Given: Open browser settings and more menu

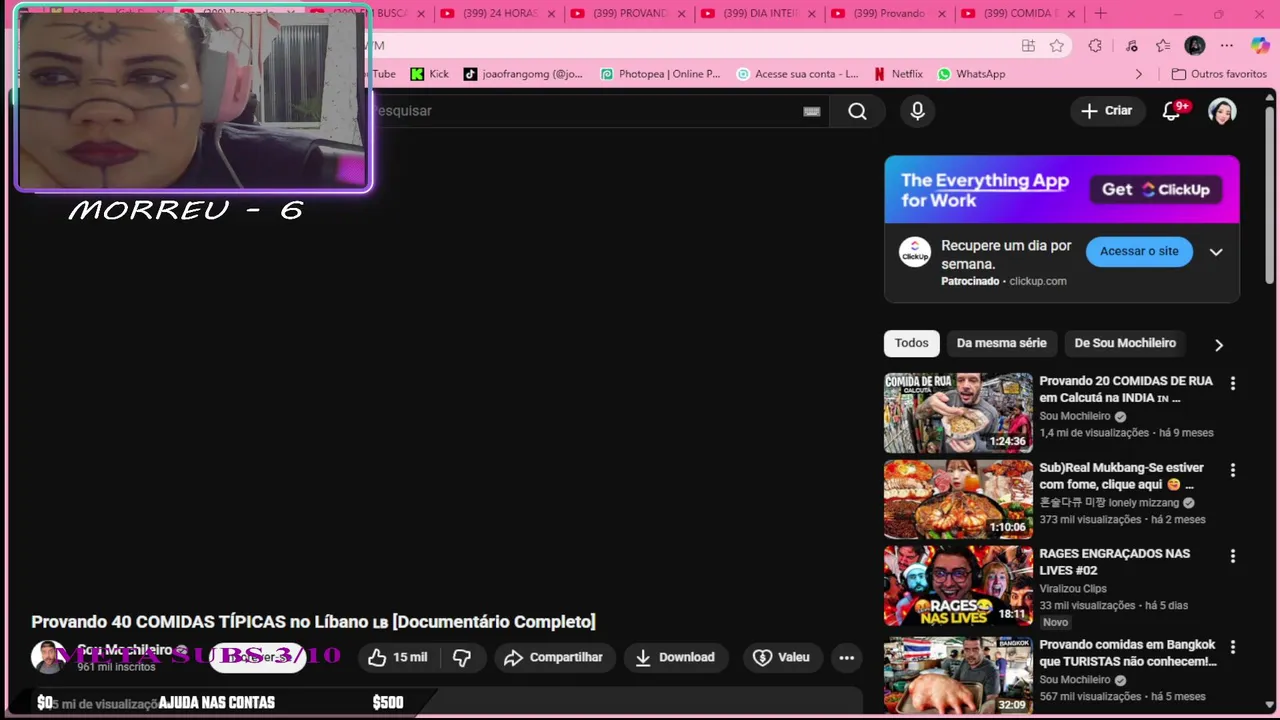Looking at the screenshot, I should [x=1229, y=45].
